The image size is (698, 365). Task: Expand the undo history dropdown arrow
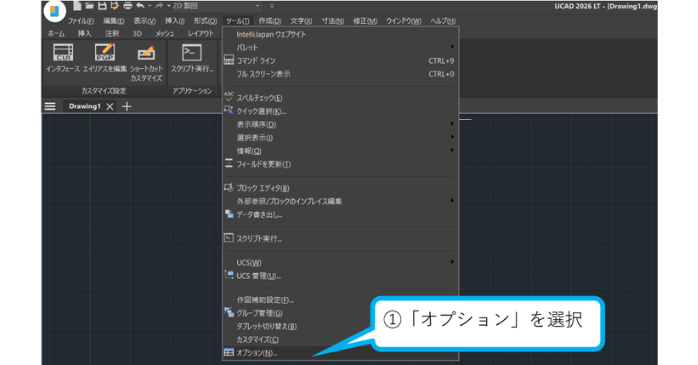[x=150, y=6]
